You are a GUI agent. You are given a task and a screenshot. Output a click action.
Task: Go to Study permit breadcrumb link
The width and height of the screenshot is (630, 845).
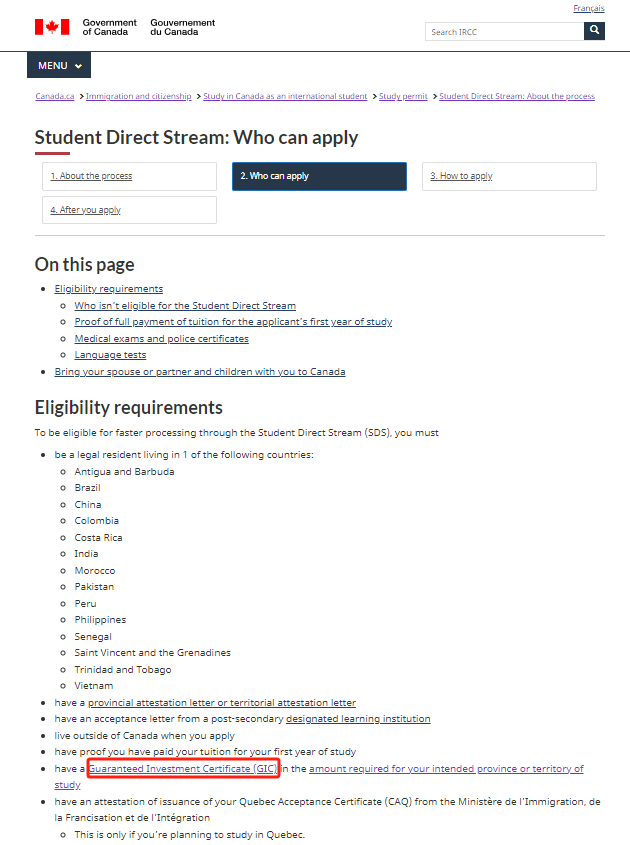pyautogui.click(x=403, y=97)
